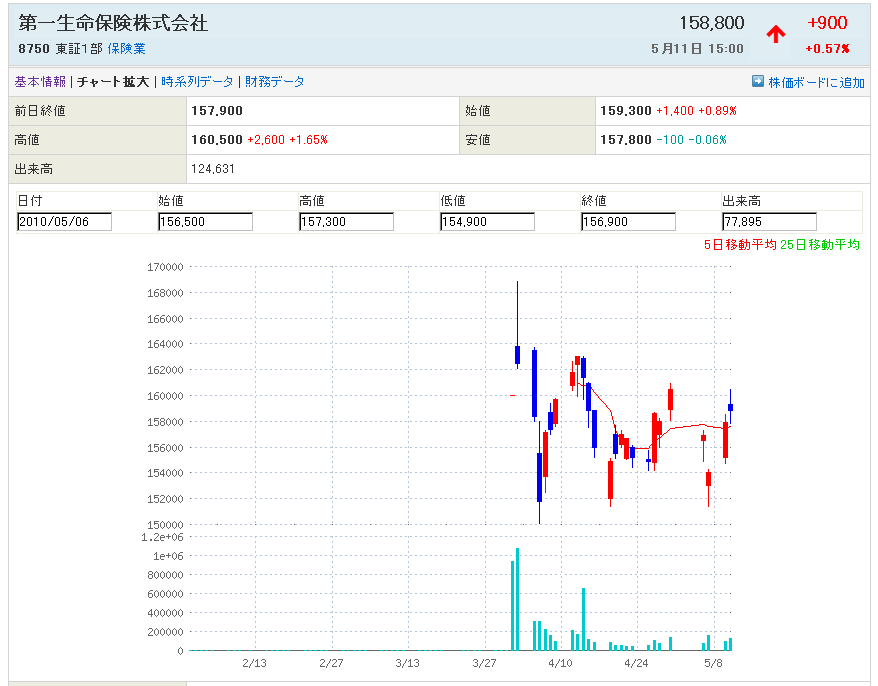
Task: Click the 第一生命保険株式会社 company name heading
Action: click(x=114, y=23)
